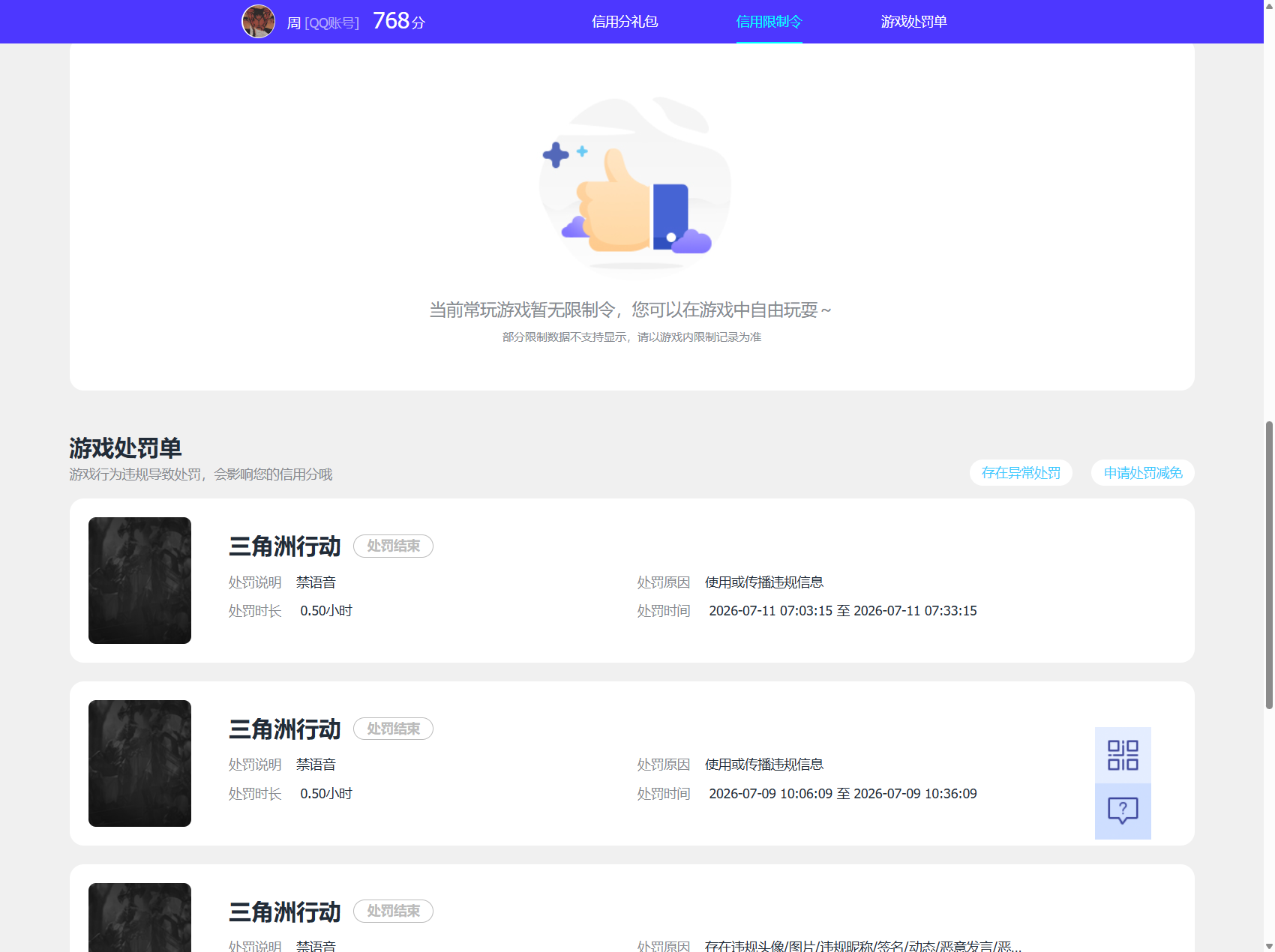The width and height of the screenshot is (1275, 952).
Task: Open the QR code floating icon
Action: [x=1123, y=755]
